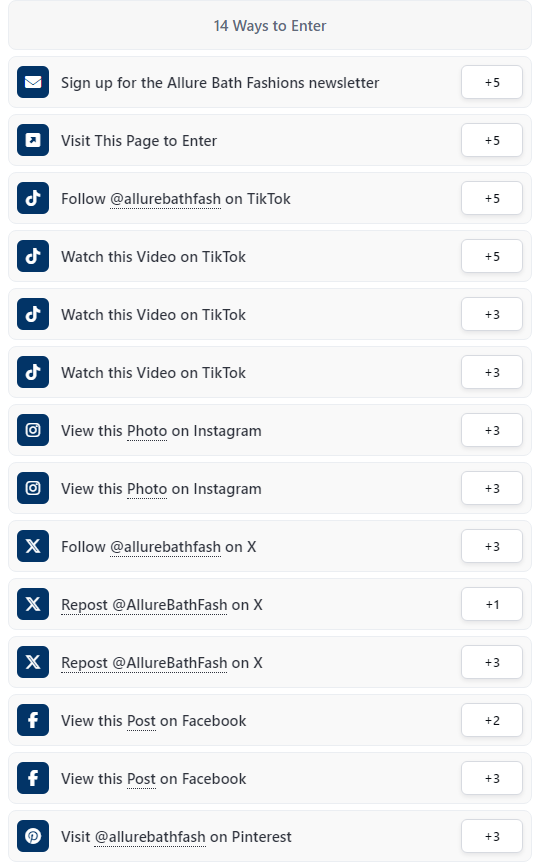The width and height of the screenshot is (540, 868).
Task: Open the Sign up for Allure Bath Fashions newsletter entry
Action: tap(270, 82)
